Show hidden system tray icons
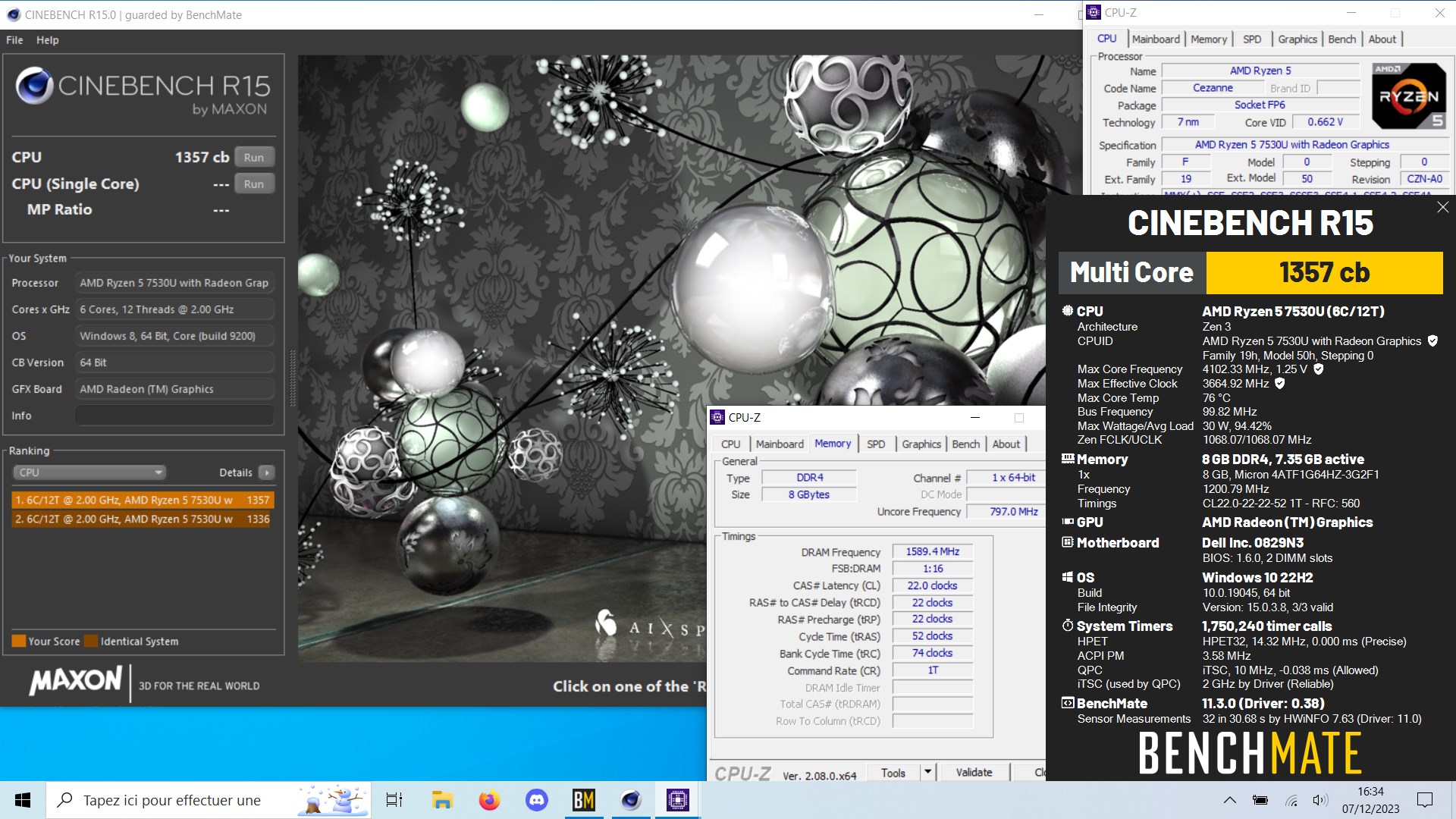 click(1230, 800)
